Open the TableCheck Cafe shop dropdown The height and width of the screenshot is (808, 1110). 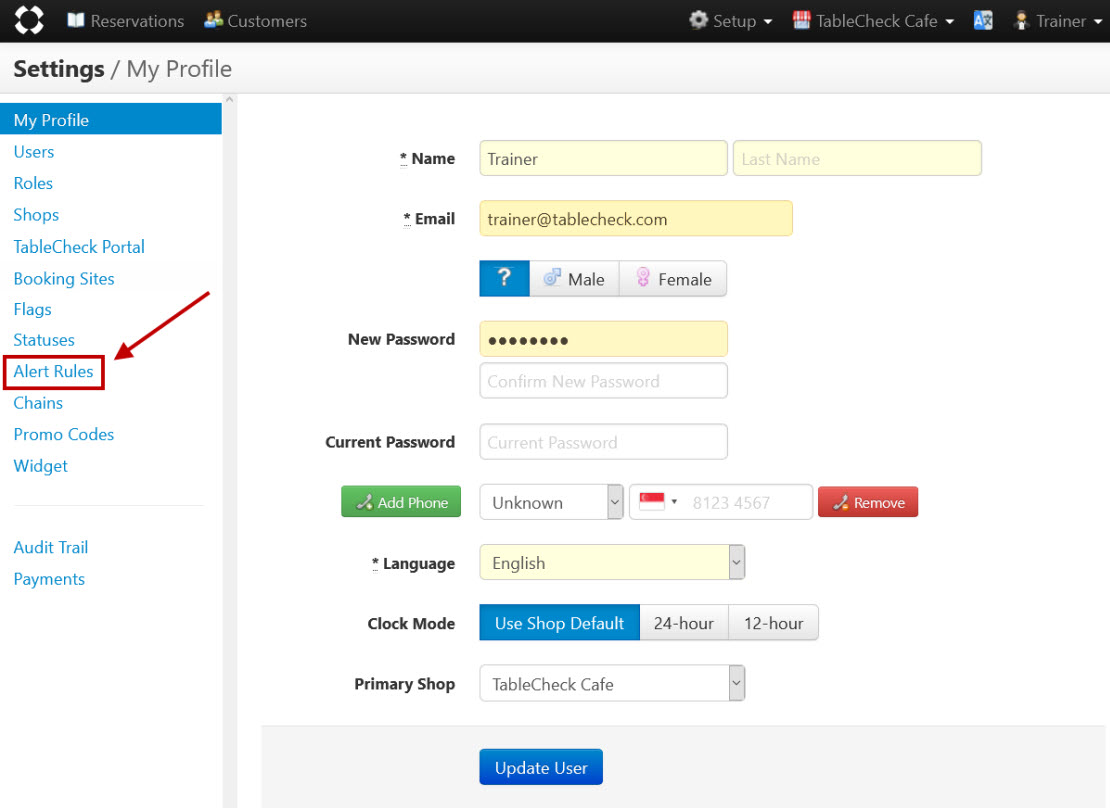874,21
